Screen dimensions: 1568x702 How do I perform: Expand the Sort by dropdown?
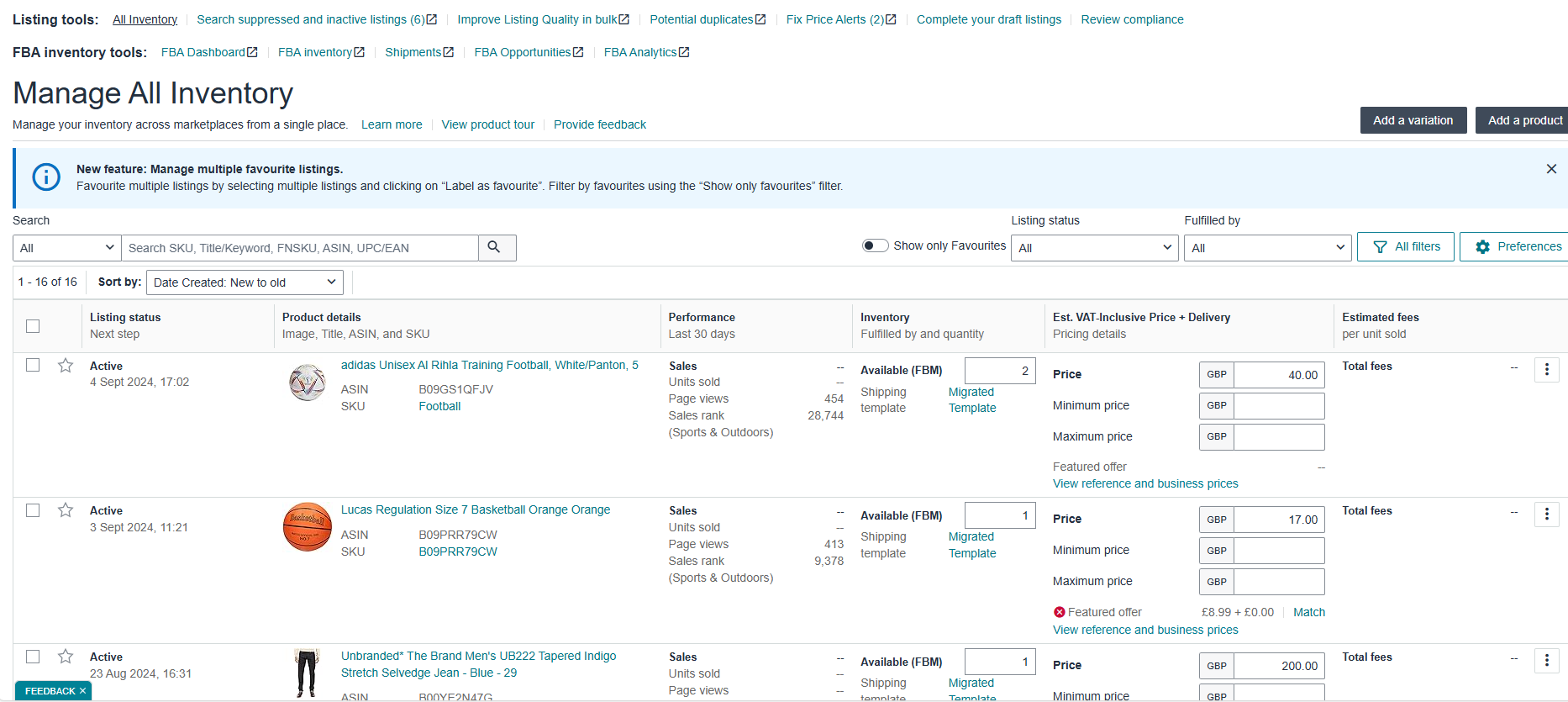(x=245, y=282)
